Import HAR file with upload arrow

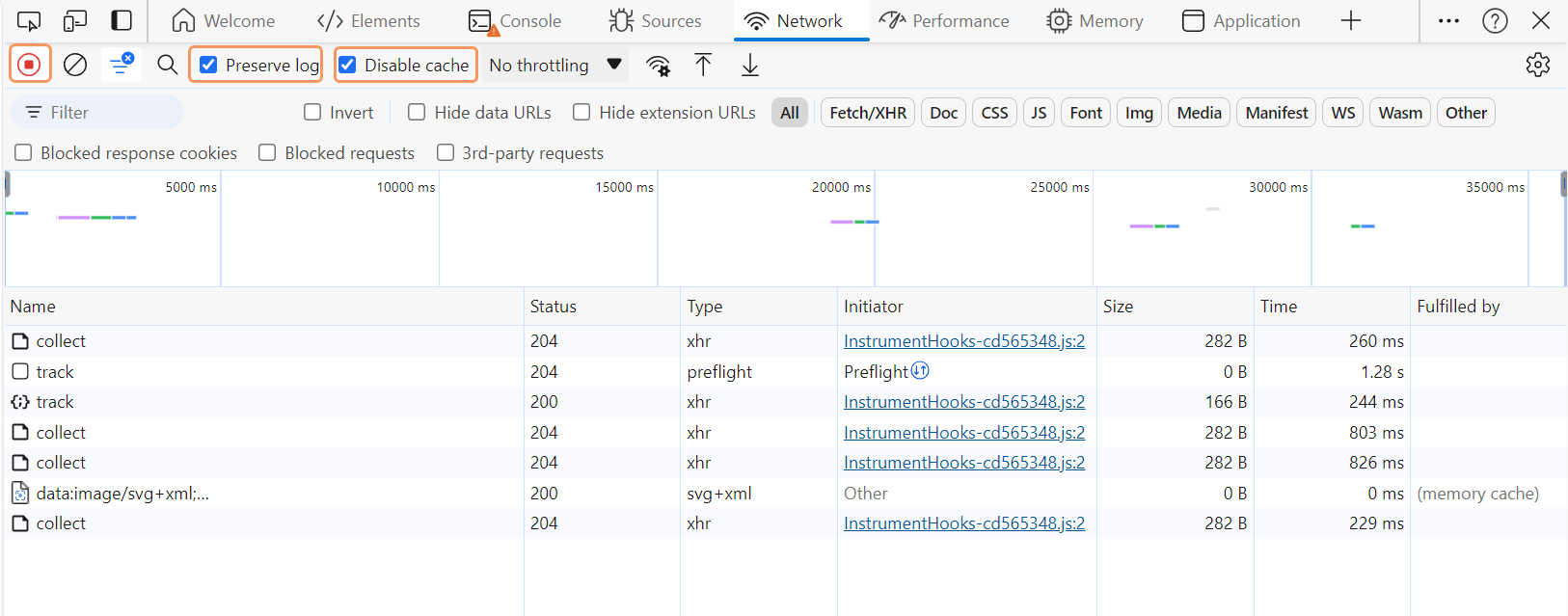tap(703, 65)
